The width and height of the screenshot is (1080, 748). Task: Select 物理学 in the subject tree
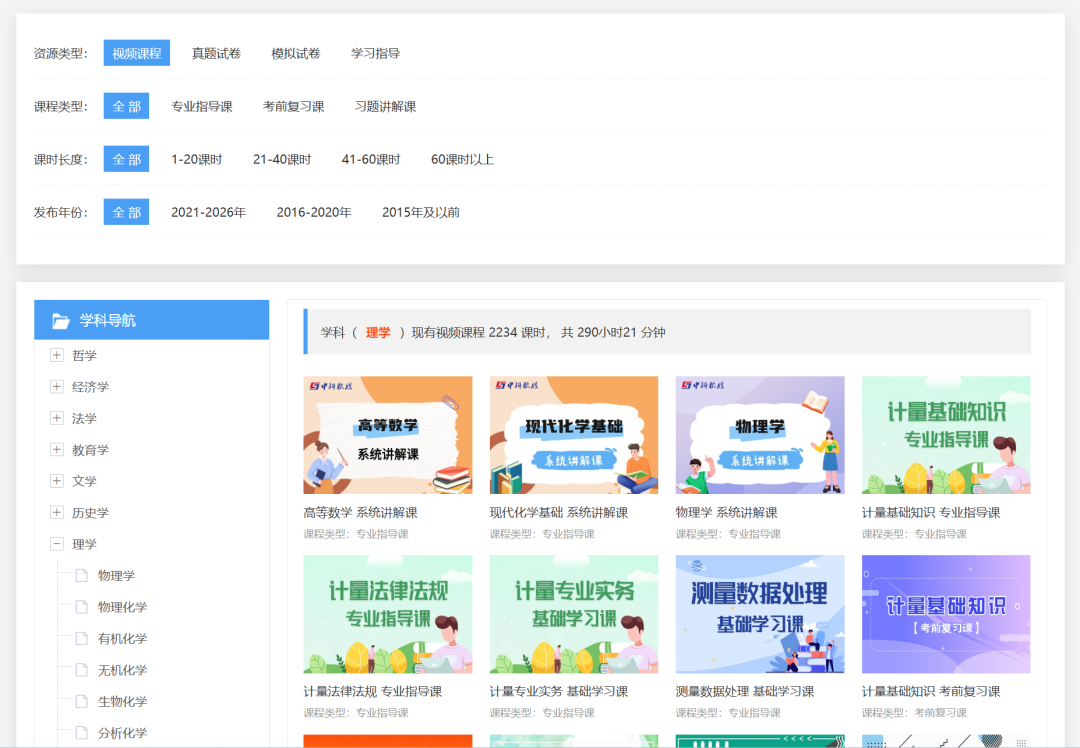click(116, 575)
